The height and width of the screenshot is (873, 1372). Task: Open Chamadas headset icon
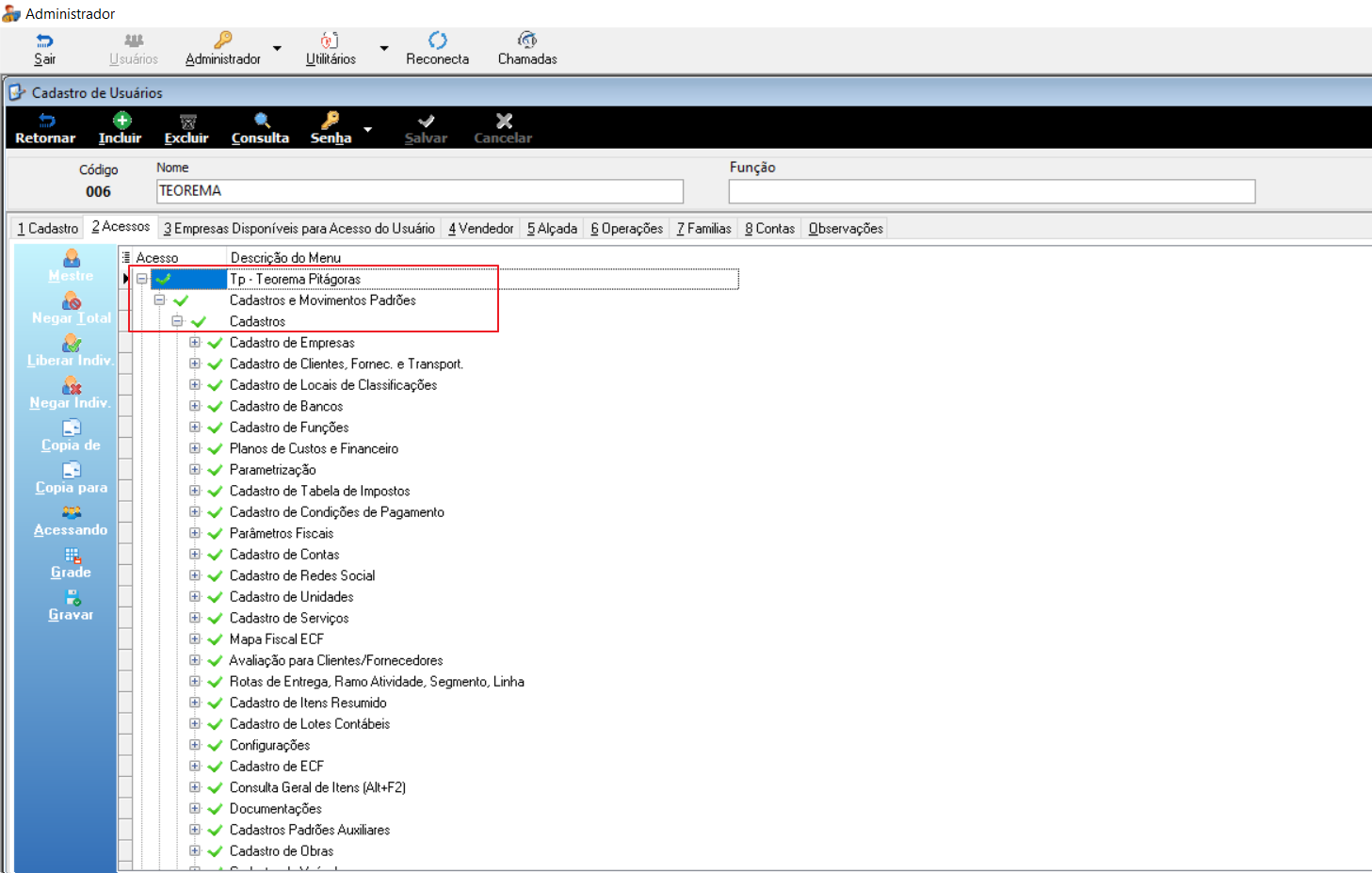(527, 40)
